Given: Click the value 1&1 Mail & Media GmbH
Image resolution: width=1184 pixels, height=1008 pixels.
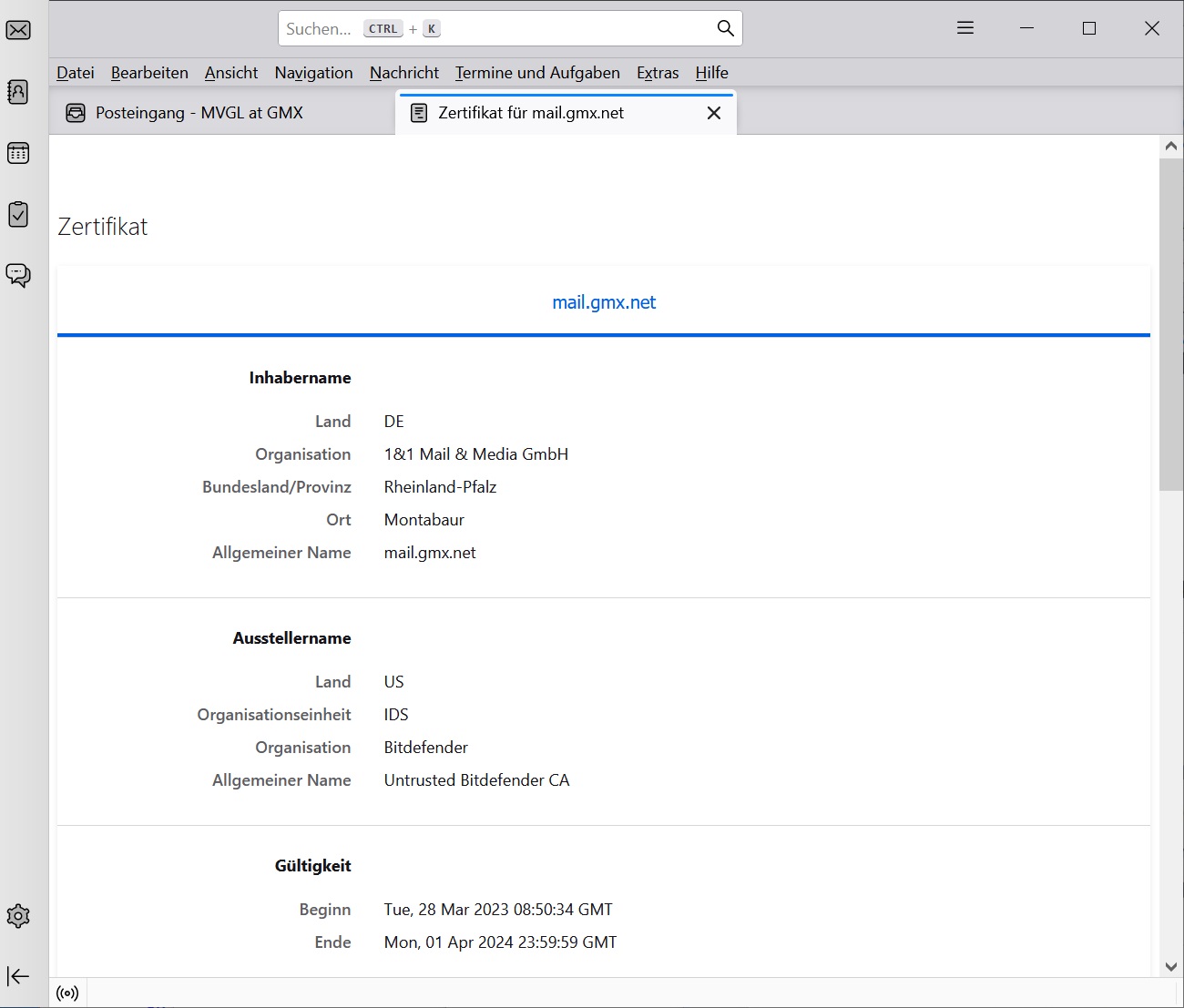Looking at the screenshot, I should [x=475, y=454].
